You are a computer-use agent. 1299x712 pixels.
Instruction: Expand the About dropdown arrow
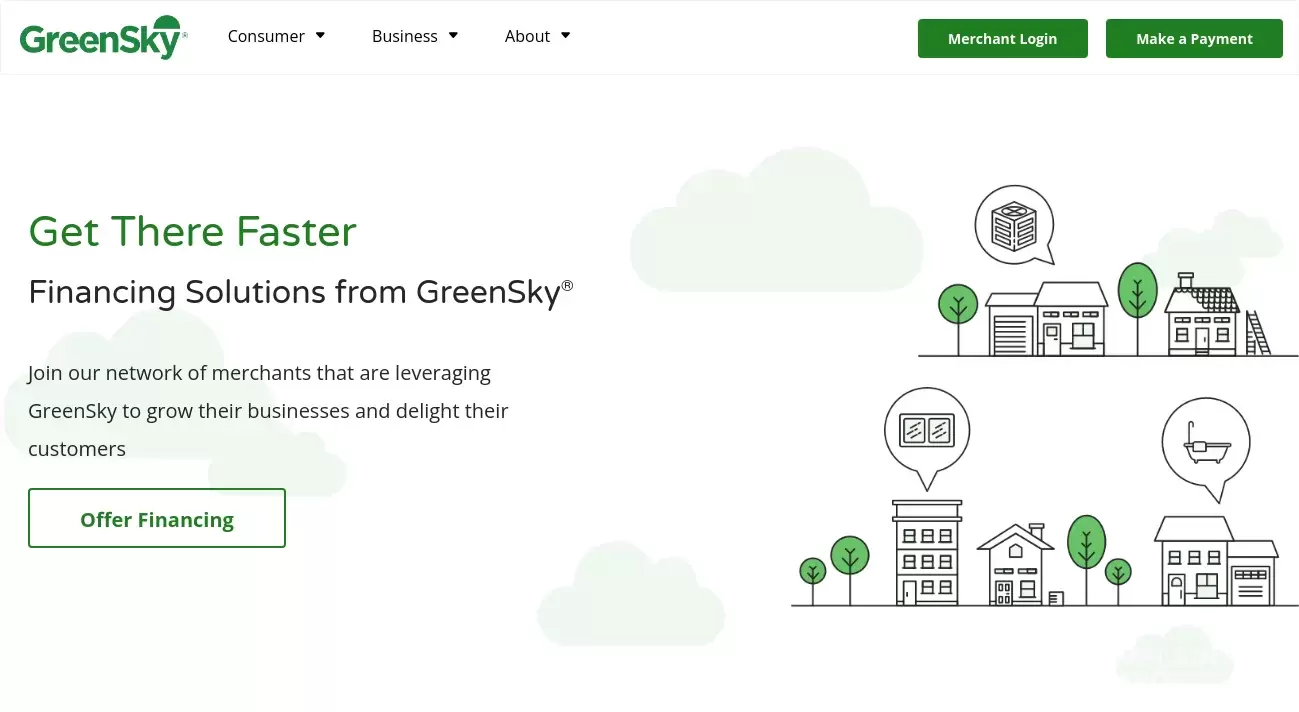[565, 36]
